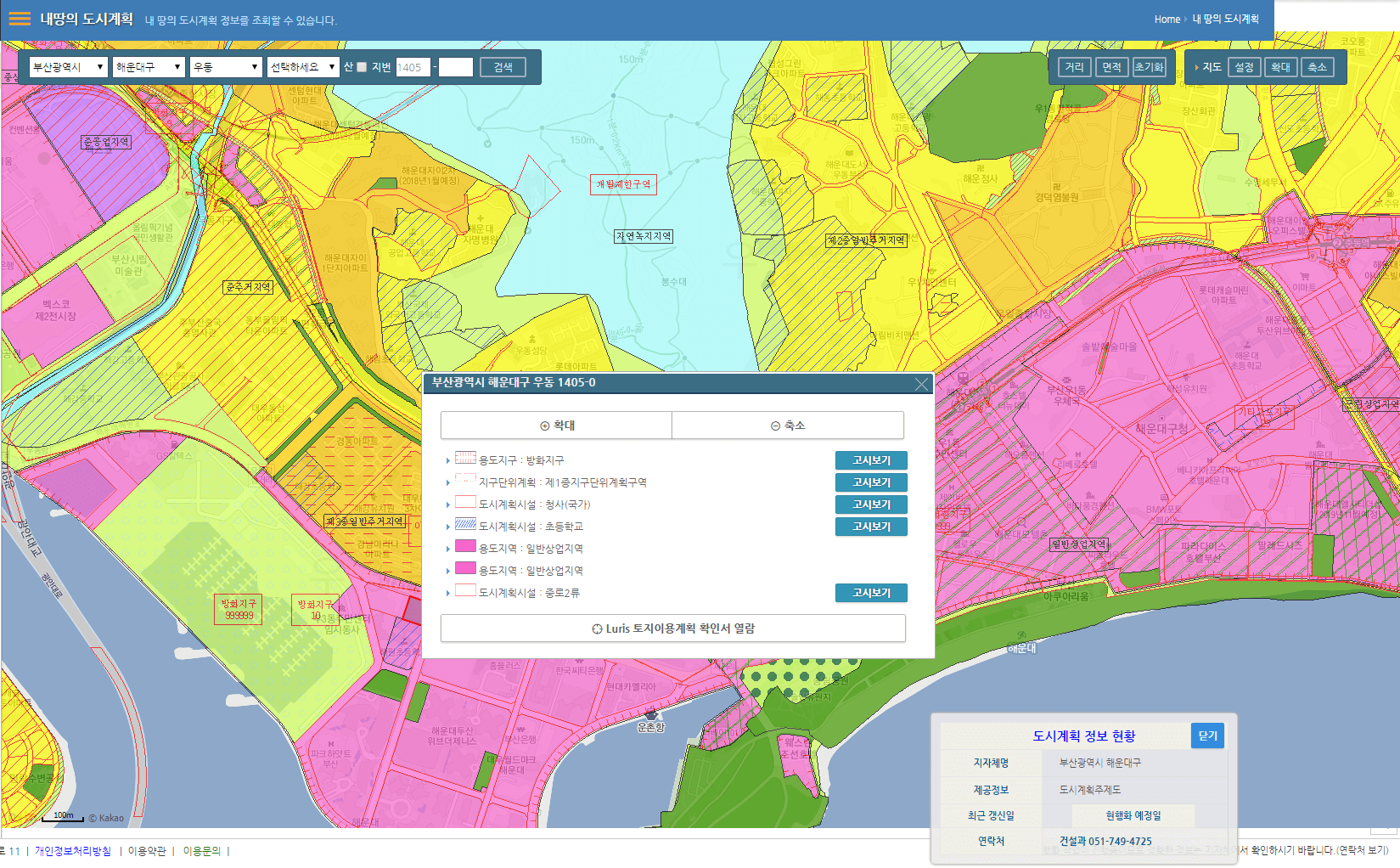Click 축소 zoom-out button in popup
The width and height of the screenshot is (1400, 868).
pos(787,426)
